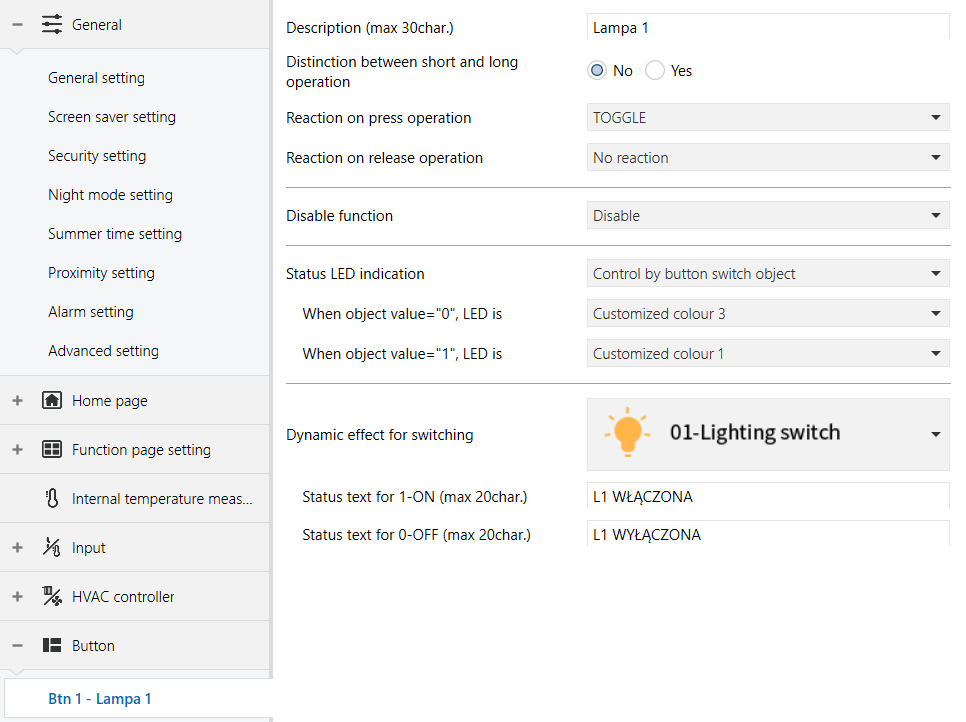The width and height of the screenshot is (966, 722).
Task: Select Yes for short and long distinction
Action: pyautogui.click(x=655, y=71)
